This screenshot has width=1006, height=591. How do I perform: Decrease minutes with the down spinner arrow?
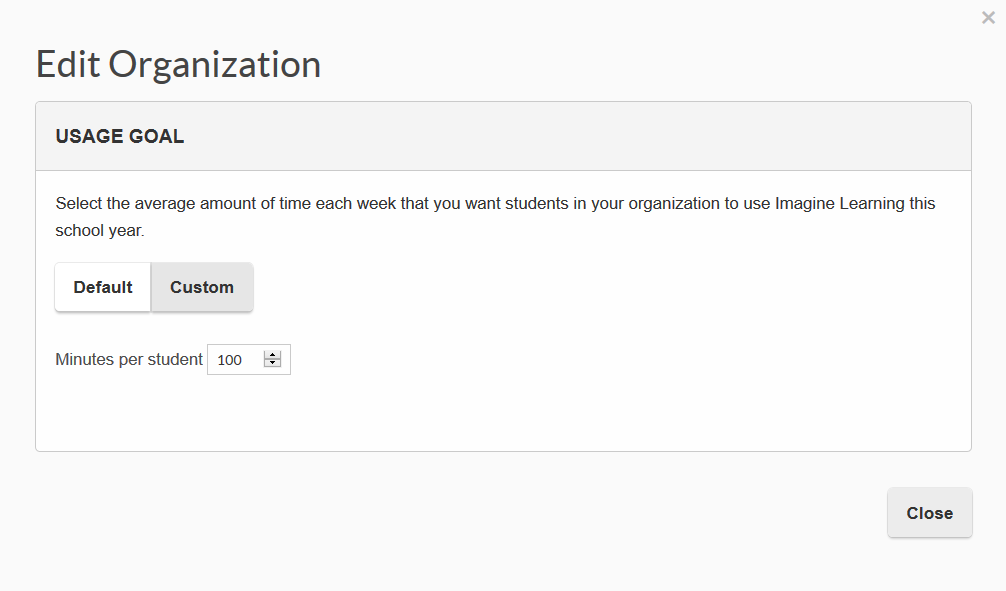pyautogui.click(x=272, y=364)
